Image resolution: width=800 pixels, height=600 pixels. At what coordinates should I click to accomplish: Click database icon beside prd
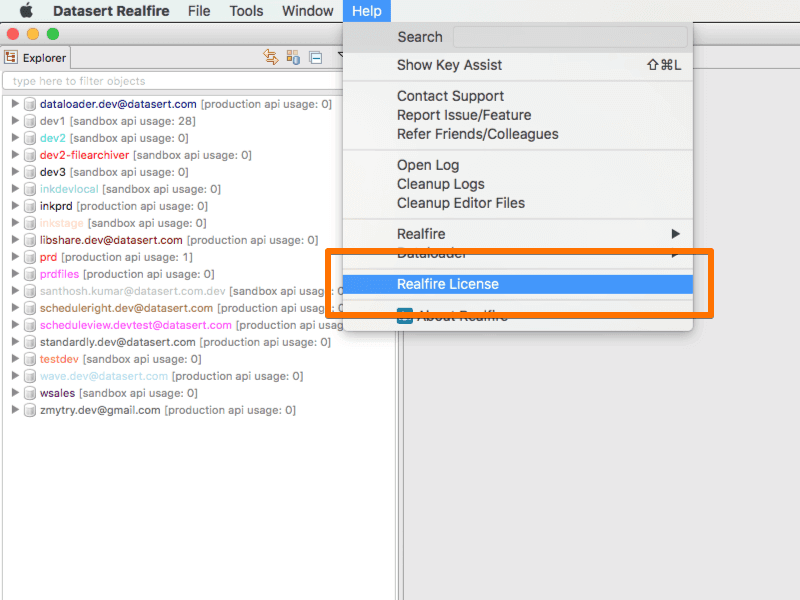point(30,257)
